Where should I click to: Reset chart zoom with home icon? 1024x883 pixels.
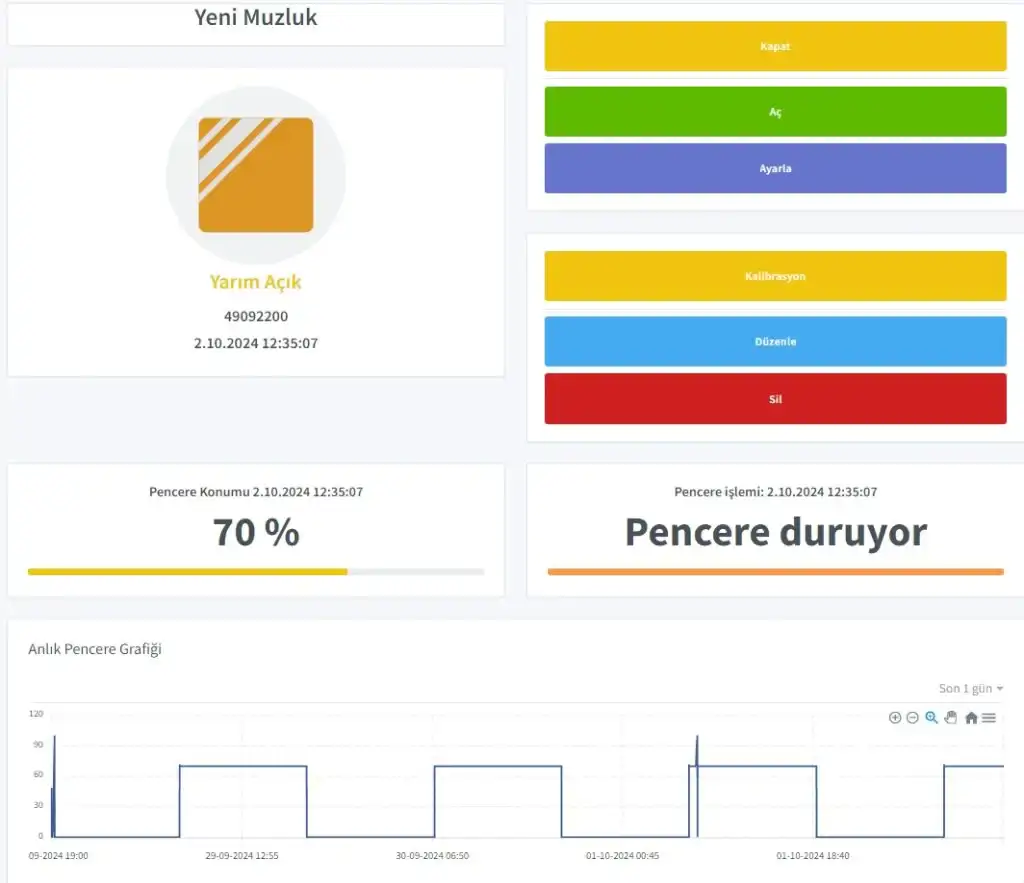(971, 718)
